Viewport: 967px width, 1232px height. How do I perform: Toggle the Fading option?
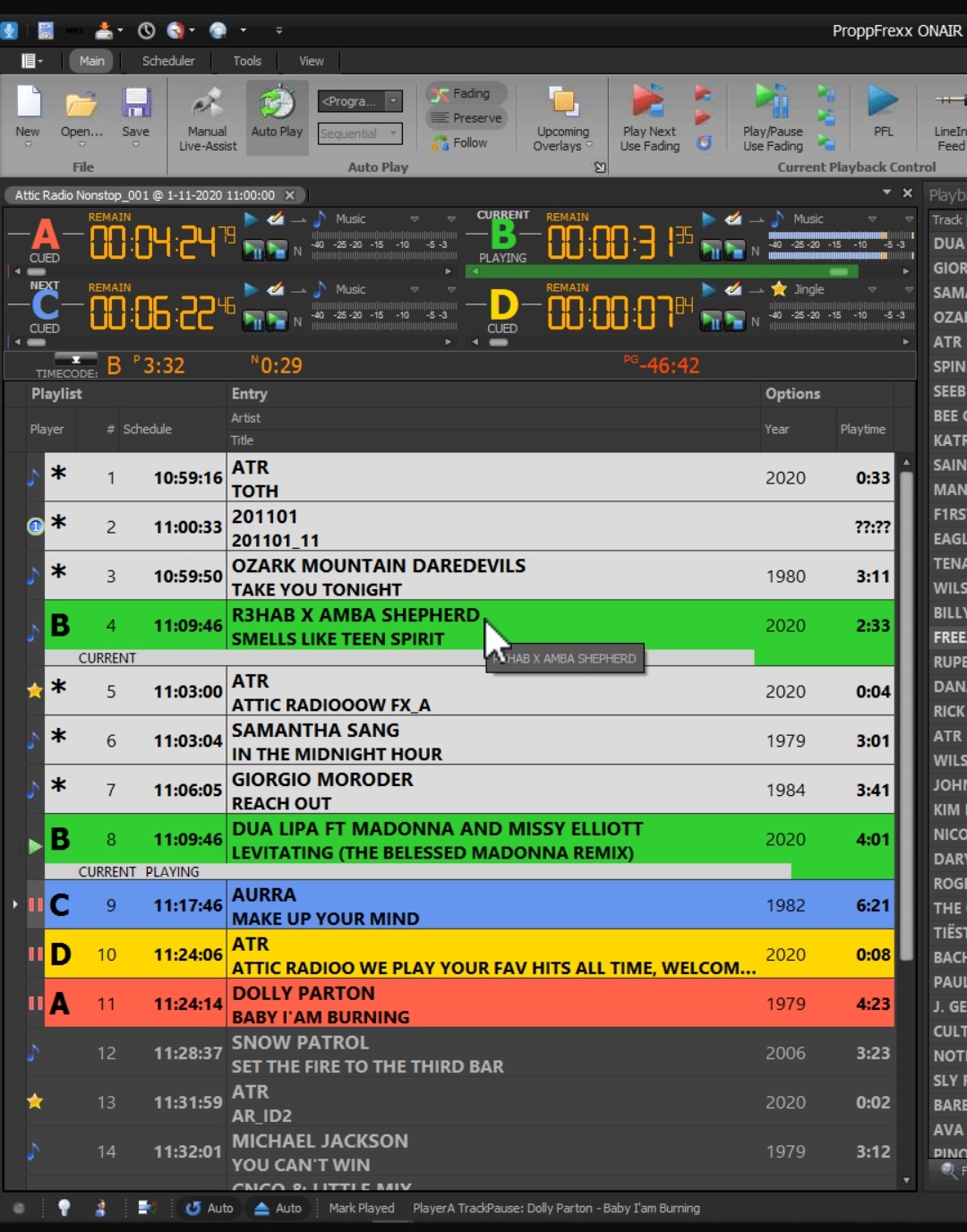465,94
